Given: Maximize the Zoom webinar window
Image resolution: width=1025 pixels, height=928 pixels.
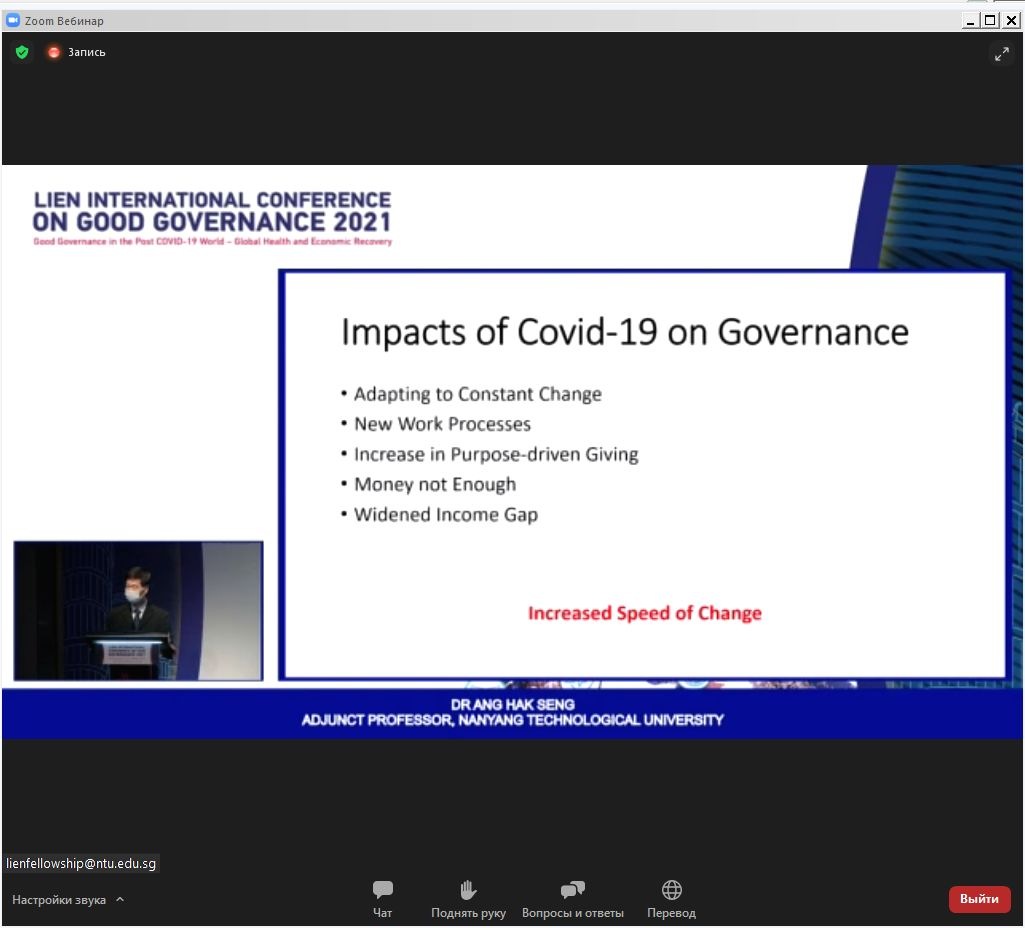Looking at the screenshot, I should pyautogui.click(x=990, y=20).
